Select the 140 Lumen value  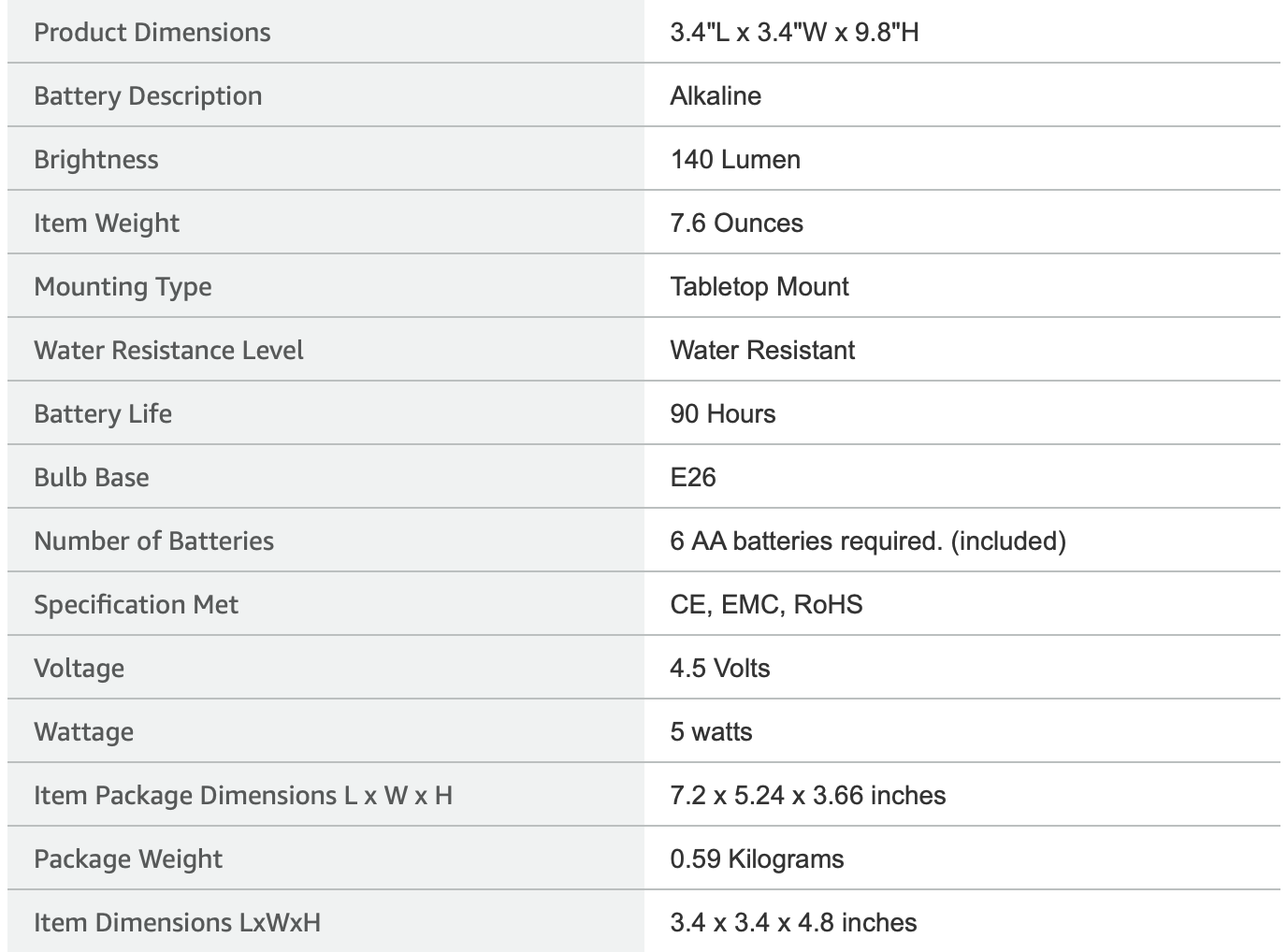point(735,160)
